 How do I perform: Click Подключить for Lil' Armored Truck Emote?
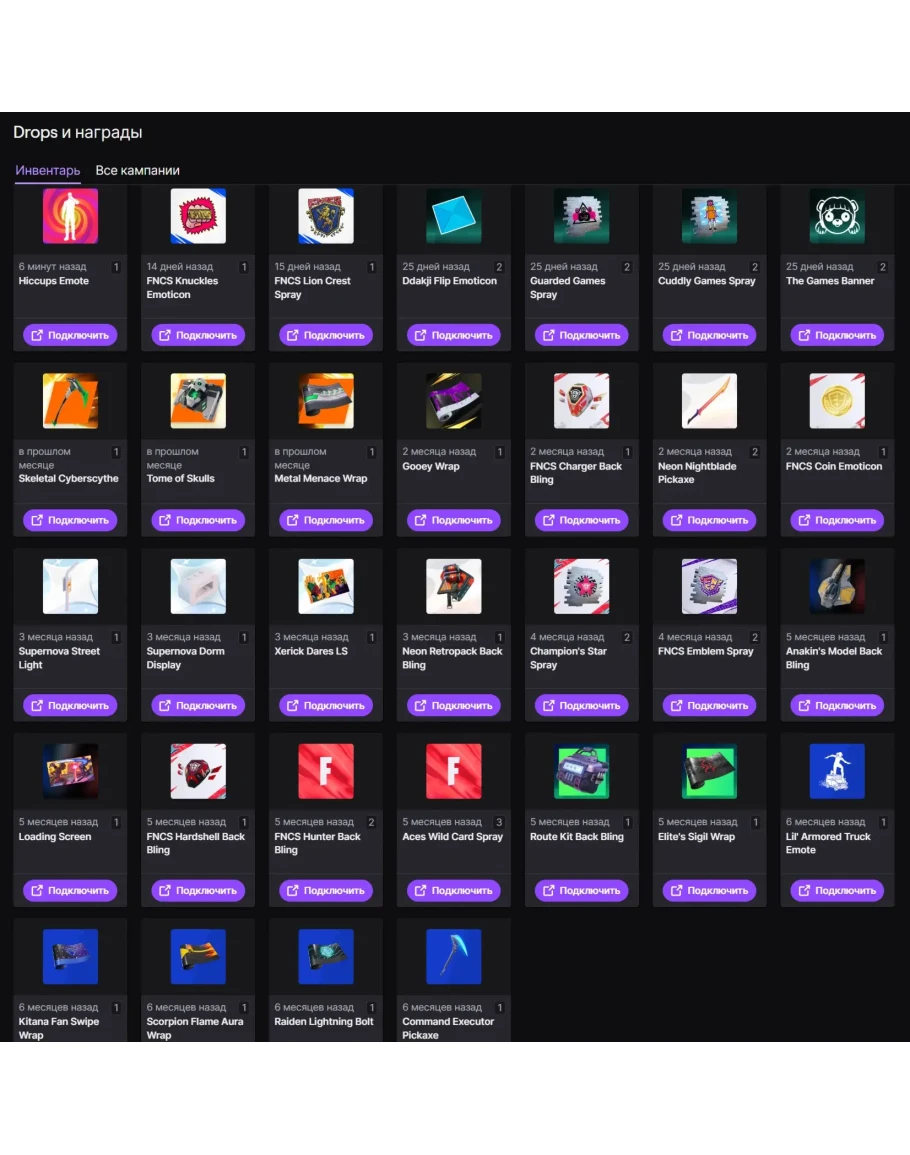(837, 890)
